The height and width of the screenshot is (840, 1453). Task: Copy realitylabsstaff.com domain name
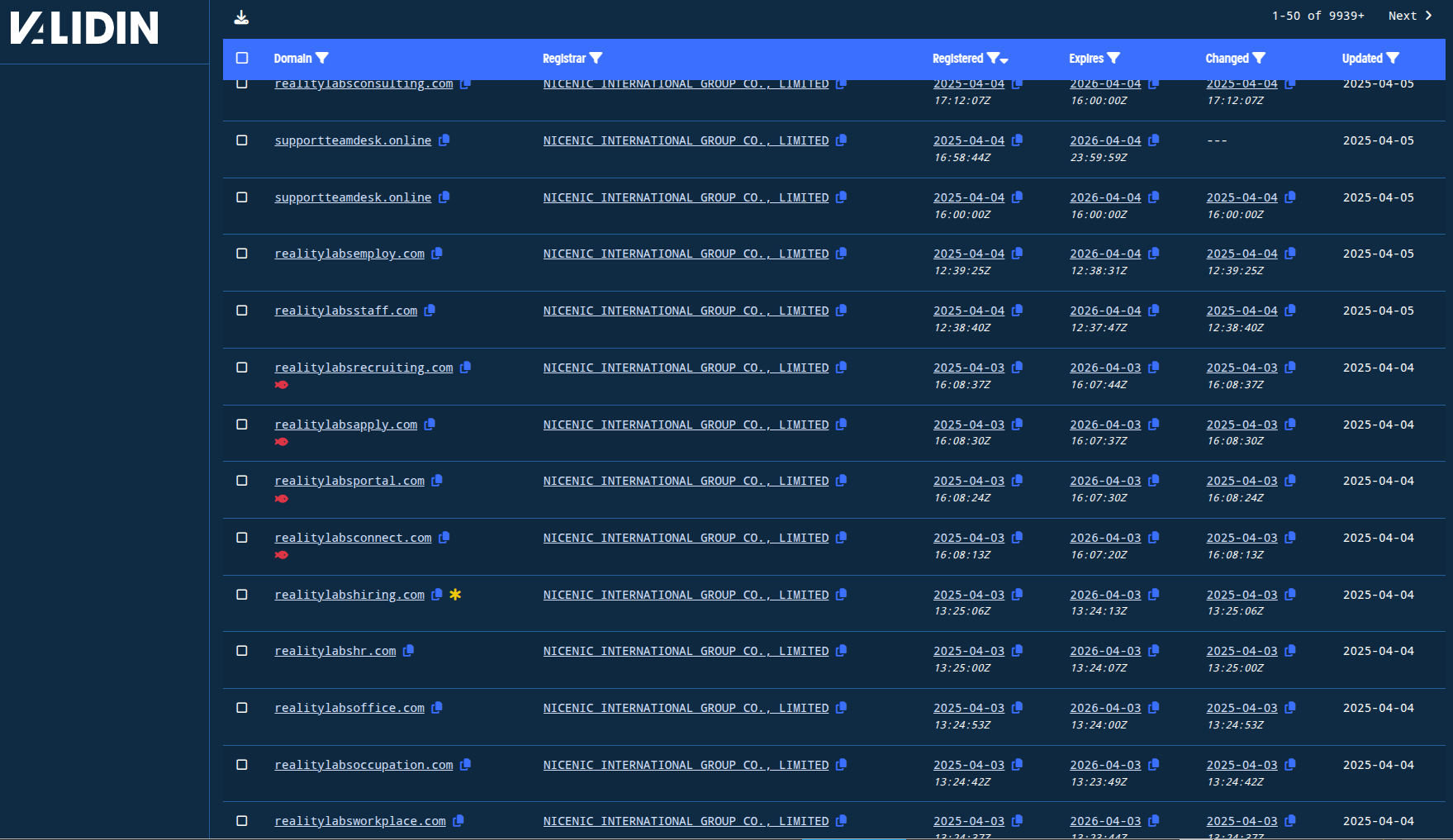coord(430,311)
